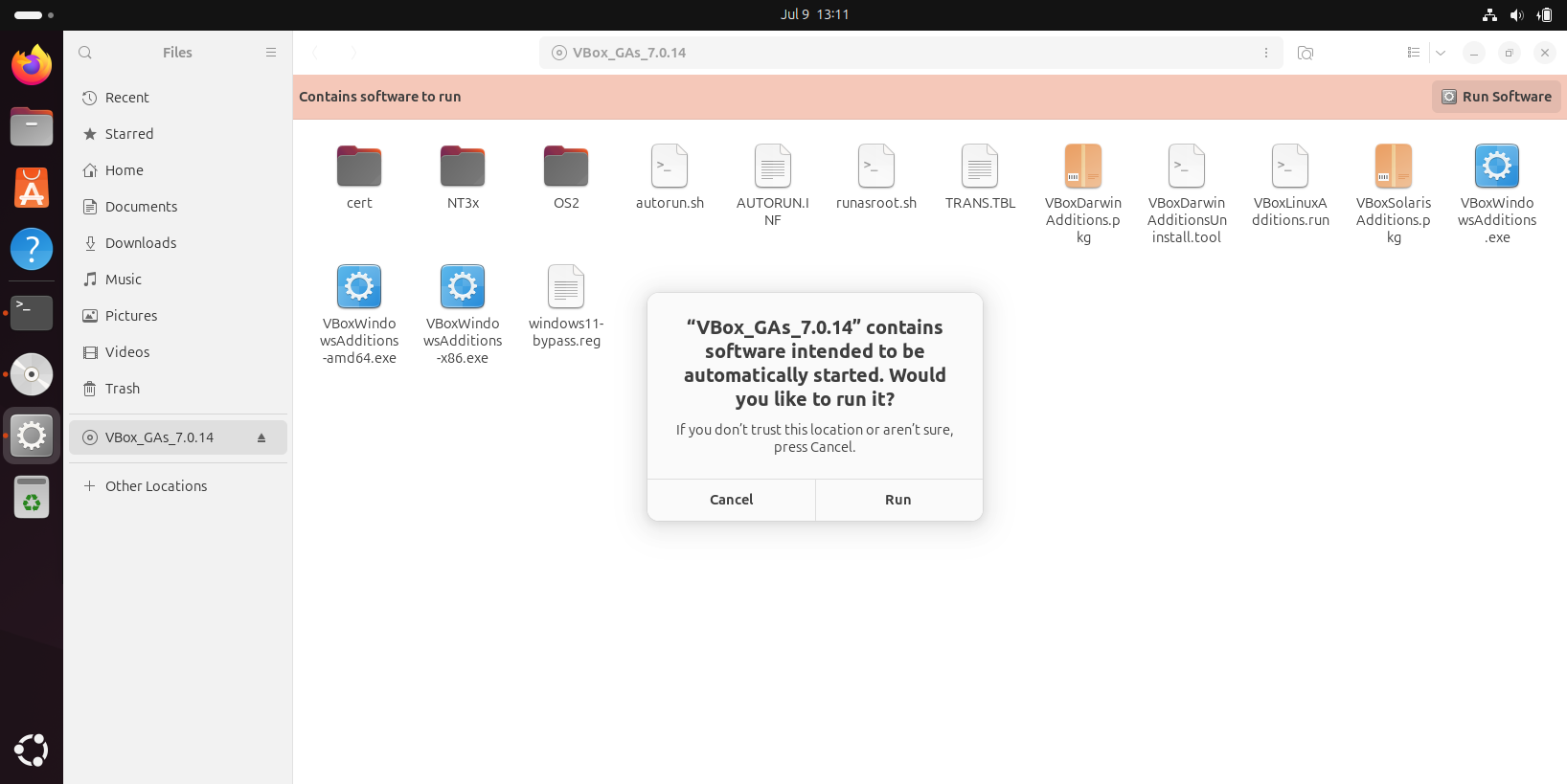Select the NT3x folder
This screenshot has height=784, width=1567.
coord(463,177)
